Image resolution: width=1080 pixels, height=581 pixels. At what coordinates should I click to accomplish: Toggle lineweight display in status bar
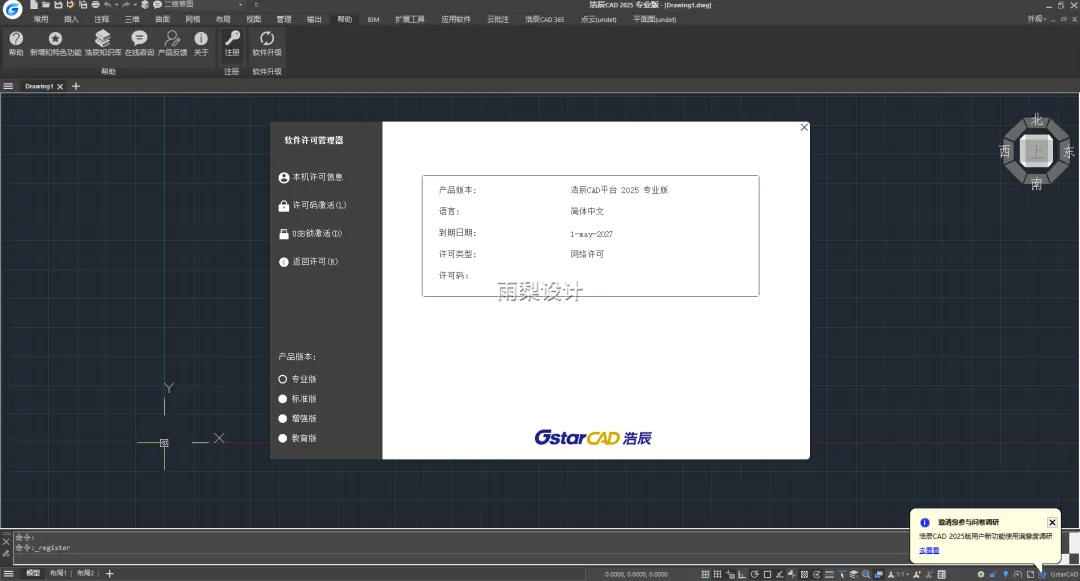point(829,574)
